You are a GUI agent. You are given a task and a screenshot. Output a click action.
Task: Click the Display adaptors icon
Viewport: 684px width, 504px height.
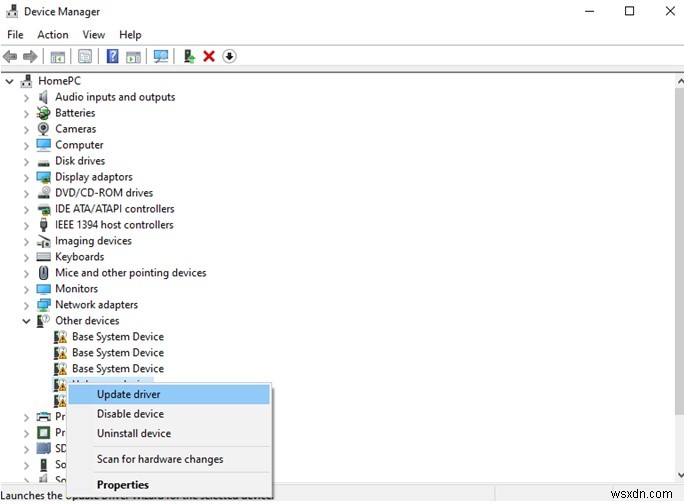[x=44, y=177]
